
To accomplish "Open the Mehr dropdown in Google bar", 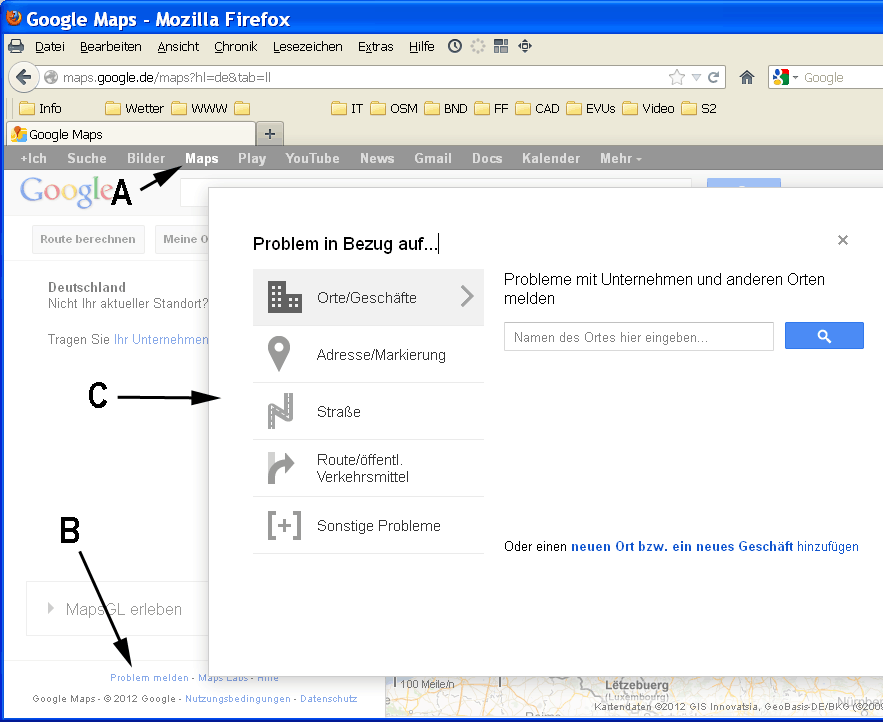I will click(621, 158).
